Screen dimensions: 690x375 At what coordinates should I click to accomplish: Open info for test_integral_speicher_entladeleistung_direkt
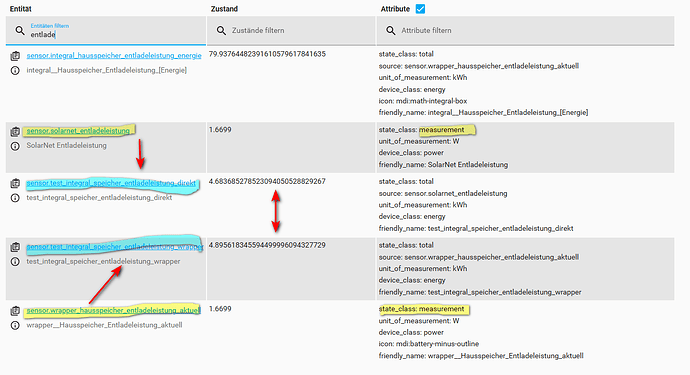pyautogui.click(x=15, y=198)
